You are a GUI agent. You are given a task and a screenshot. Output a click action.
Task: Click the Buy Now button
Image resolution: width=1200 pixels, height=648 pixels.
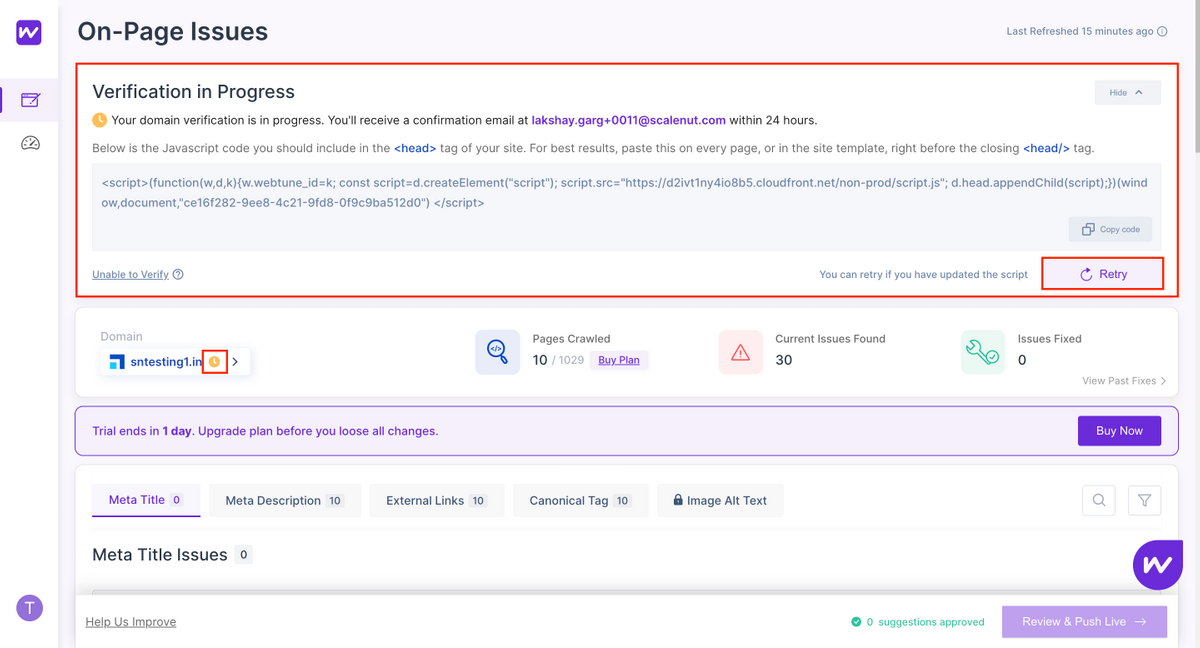coord(1119,431)
